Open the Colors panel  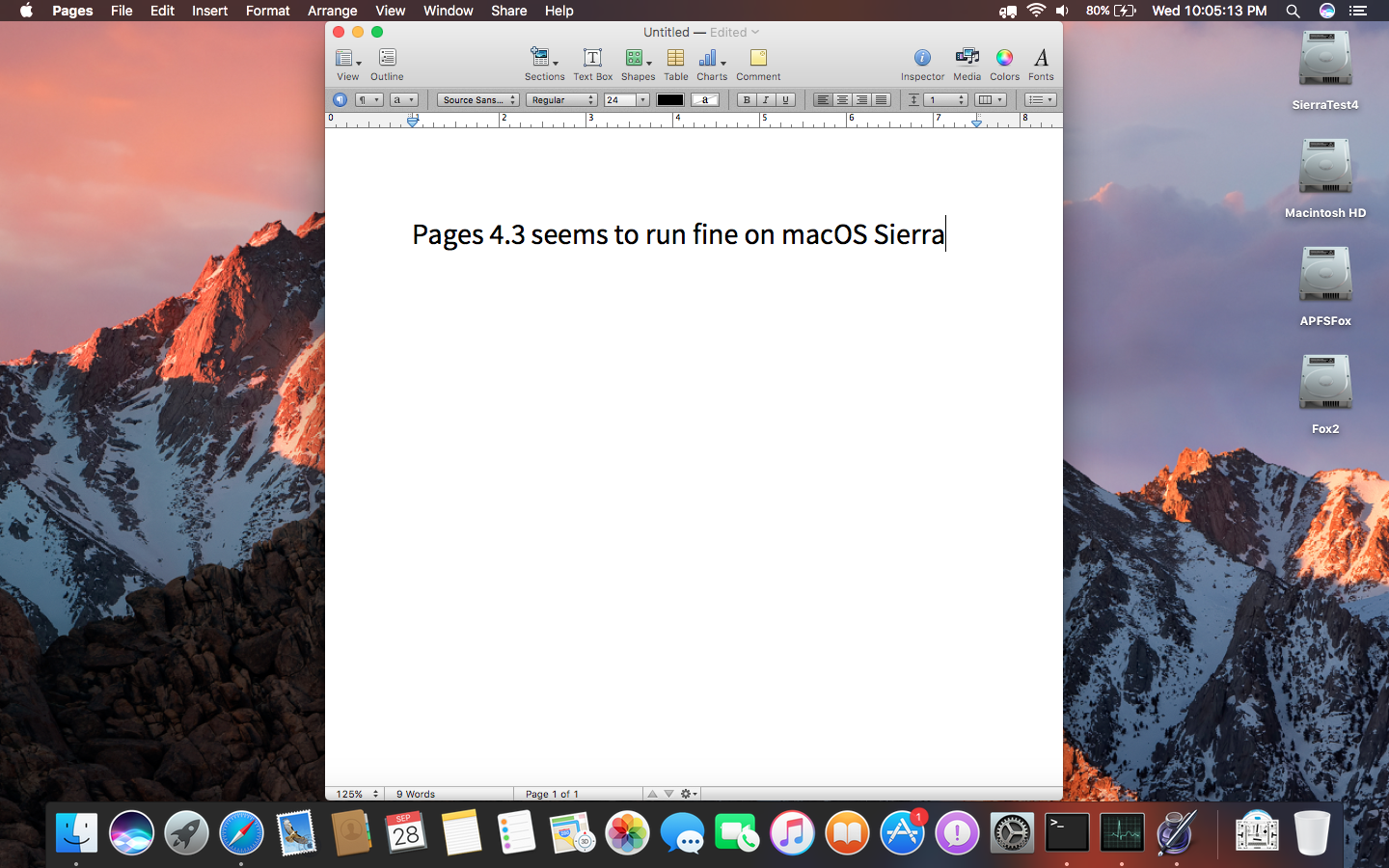click(1004, 65)
